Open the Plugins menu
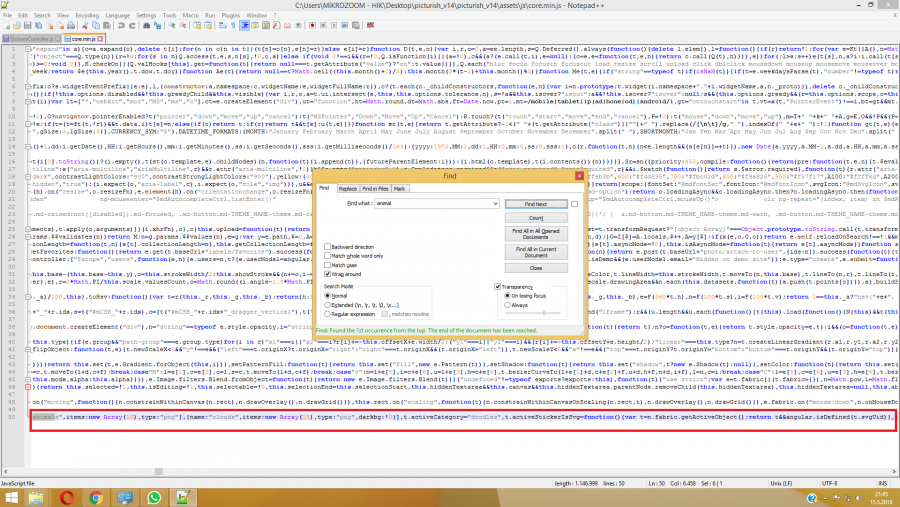The width and height of the screenshot is (900, 507). pos(230,16)
